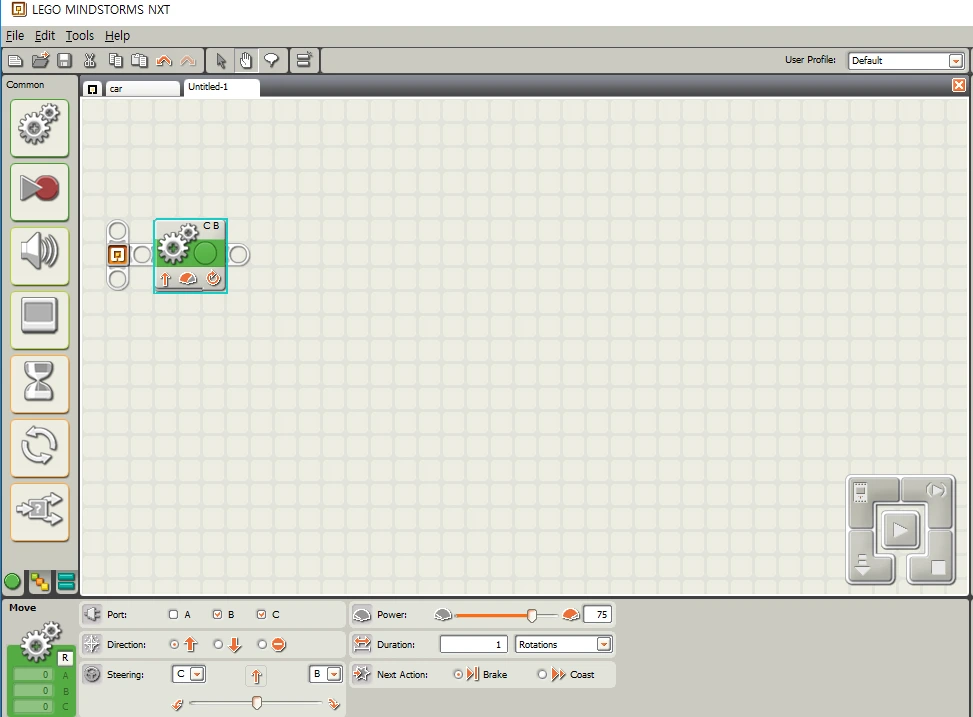Viewport: 973px width, 717px height.
Task: Click inside the Duration value field
Action: click(x=473, y=643)
